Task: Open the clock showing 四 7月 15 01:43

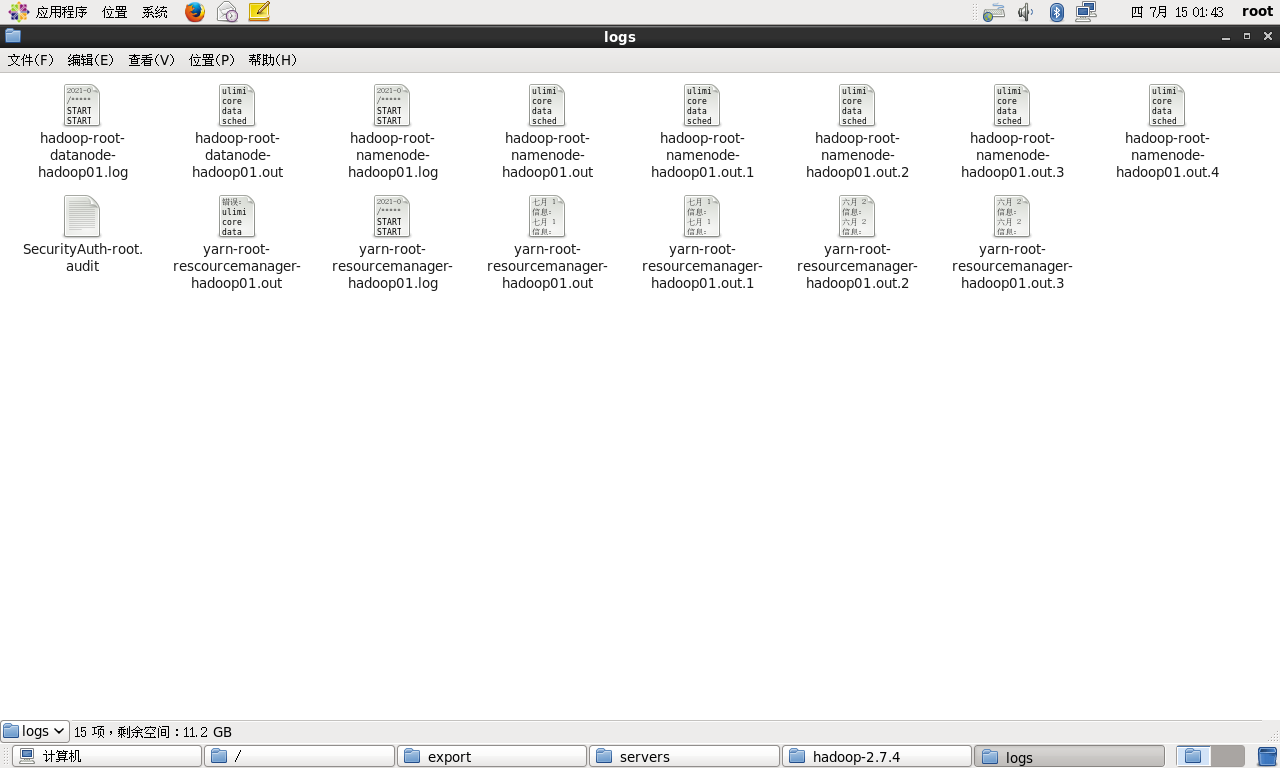Action: click(1177, 12)
